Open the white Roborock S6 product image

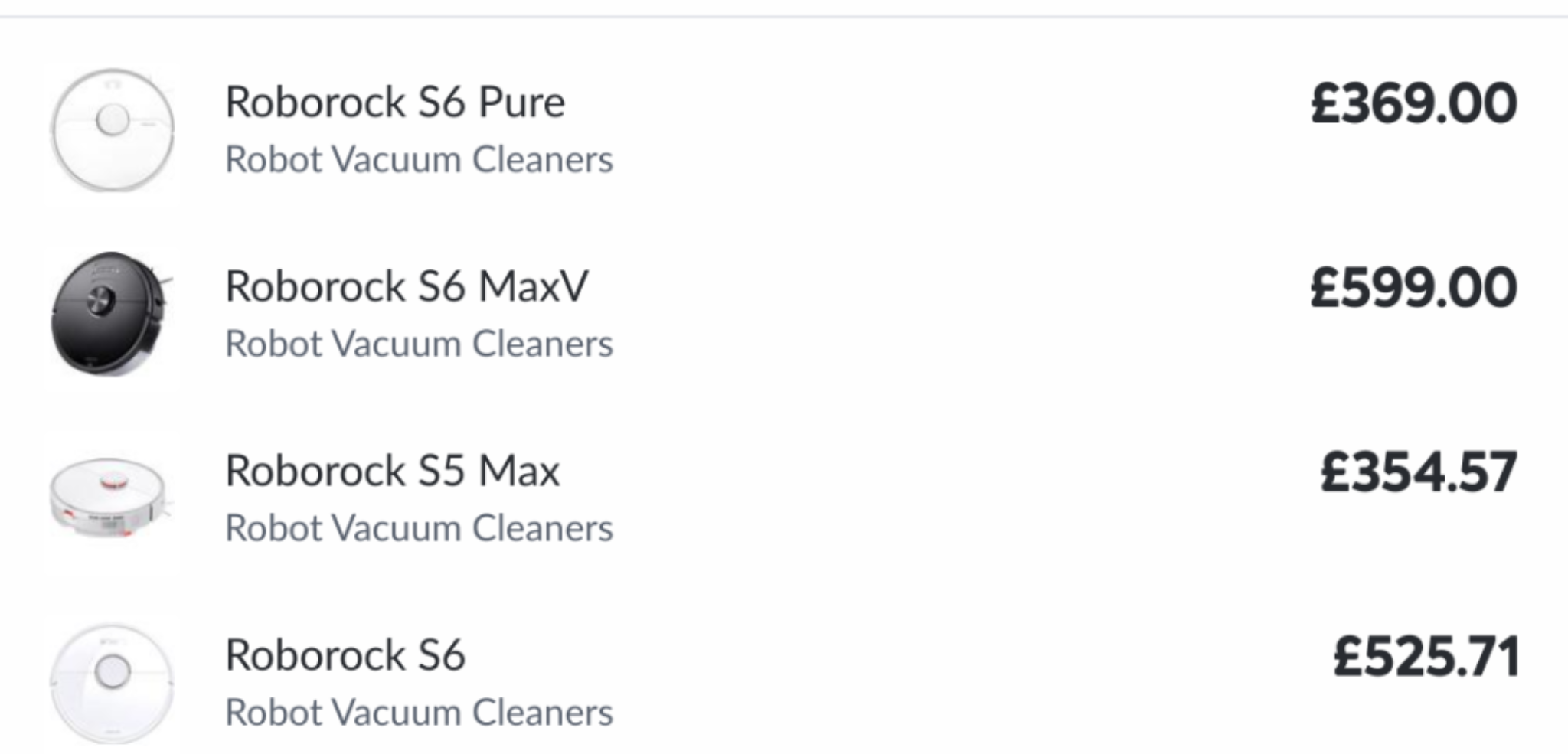coord(113,684)
